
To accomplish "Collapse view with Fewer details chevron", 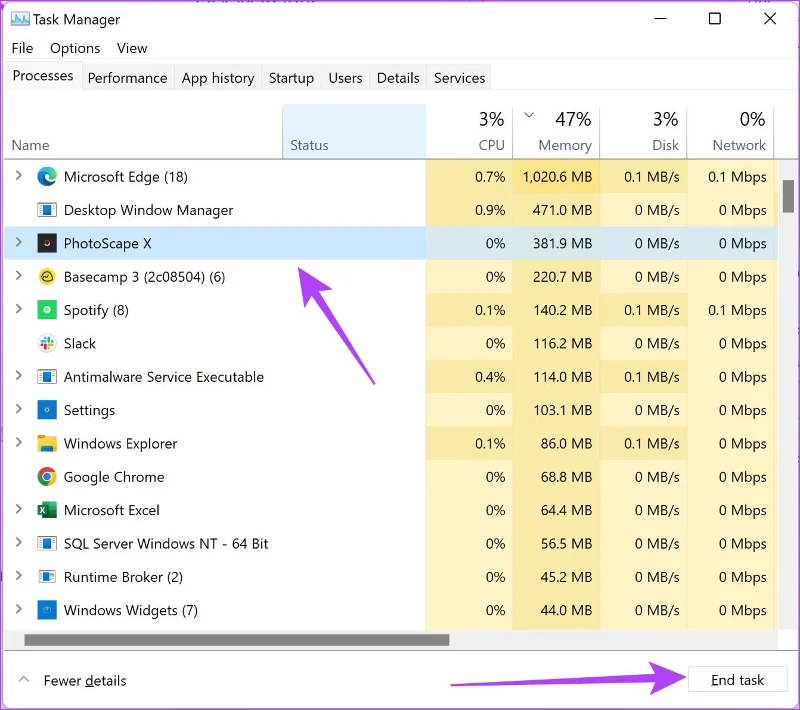I will (23, 680).
